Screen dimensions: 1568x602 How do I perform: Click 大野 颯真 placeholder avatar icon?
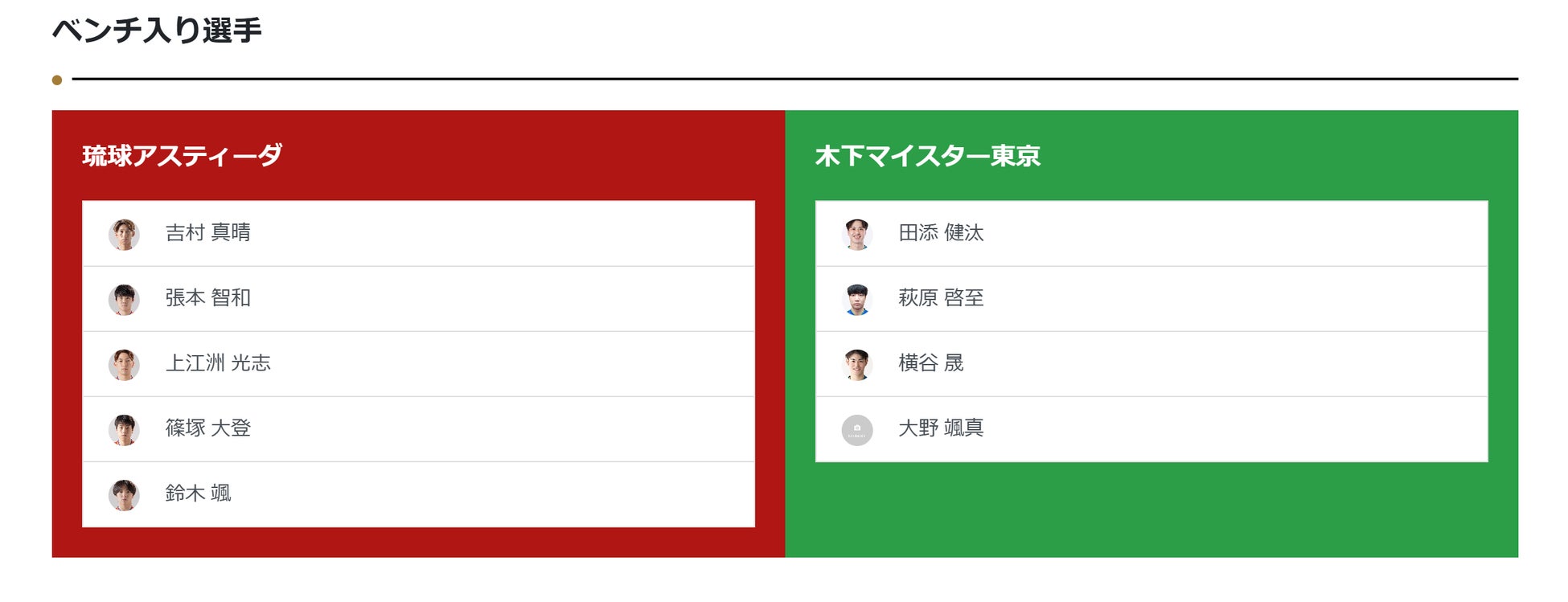857,430
